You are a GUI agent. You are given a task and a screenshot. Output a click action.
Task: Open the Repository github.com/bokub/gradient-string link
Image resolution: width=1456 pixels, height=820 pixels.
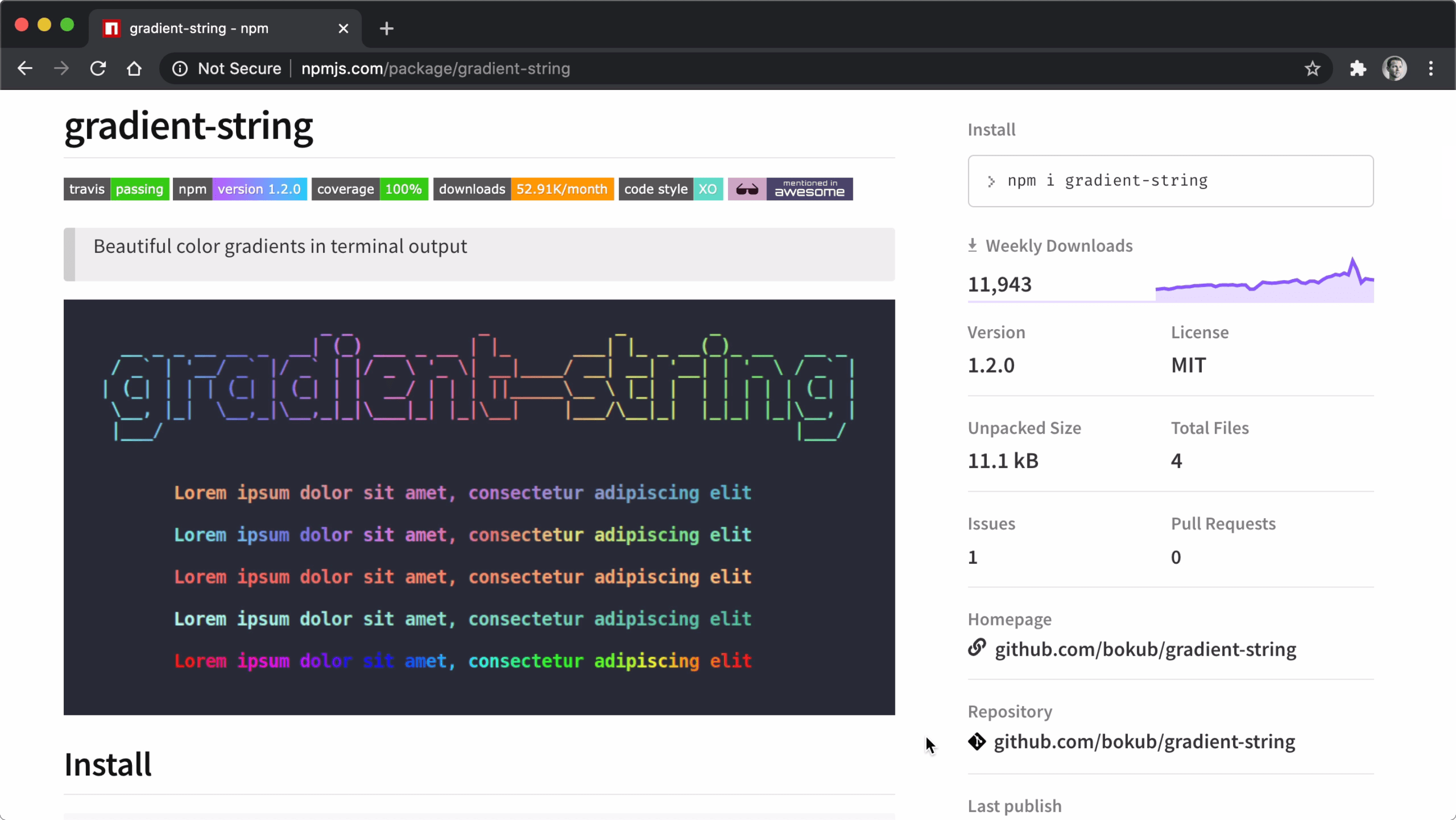tap(1145, 742)
